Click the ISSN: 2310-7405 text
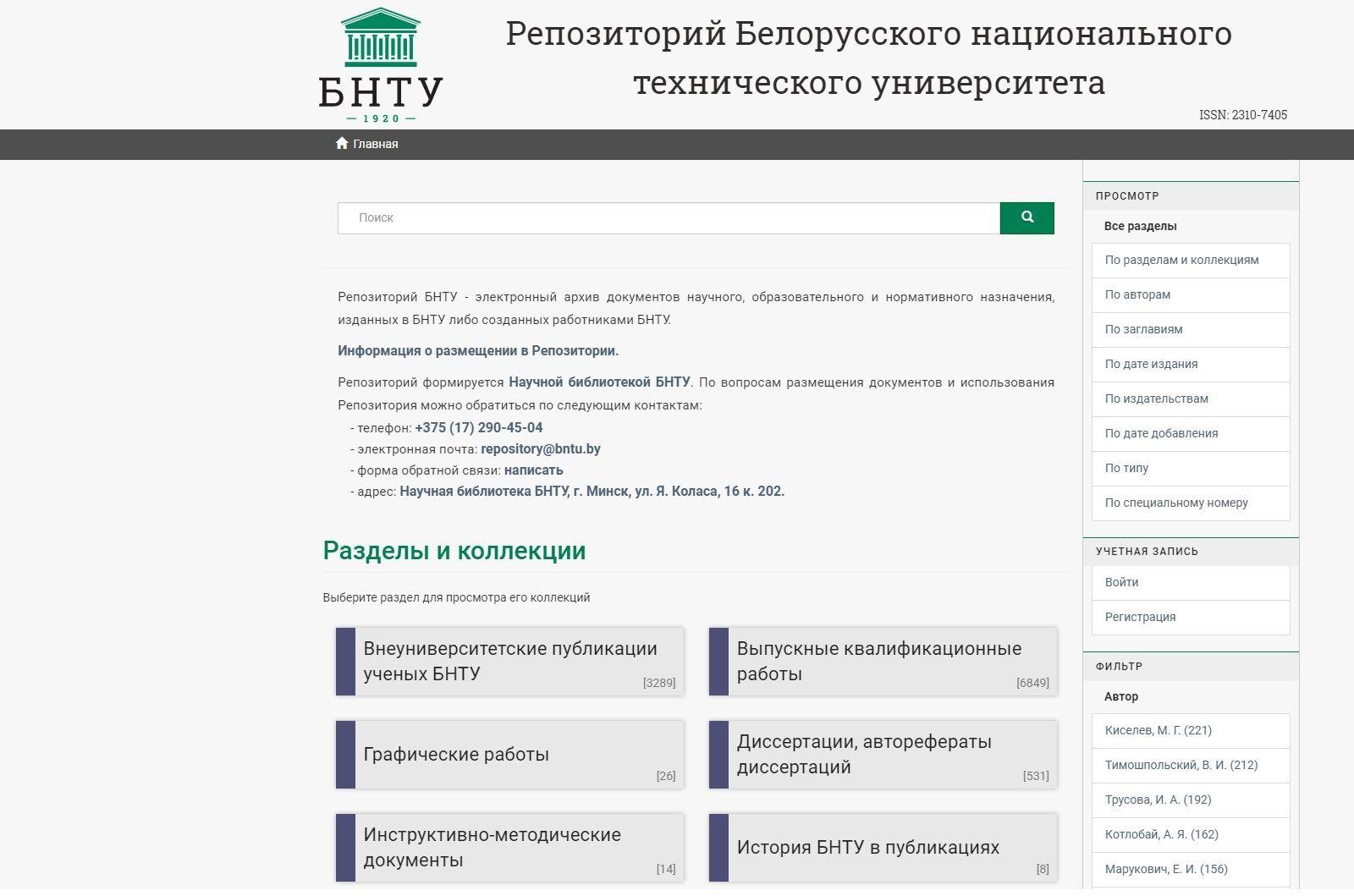The width and height of the screenshot is (1354, 896). pyautogui.click(x=1243, y=114)
